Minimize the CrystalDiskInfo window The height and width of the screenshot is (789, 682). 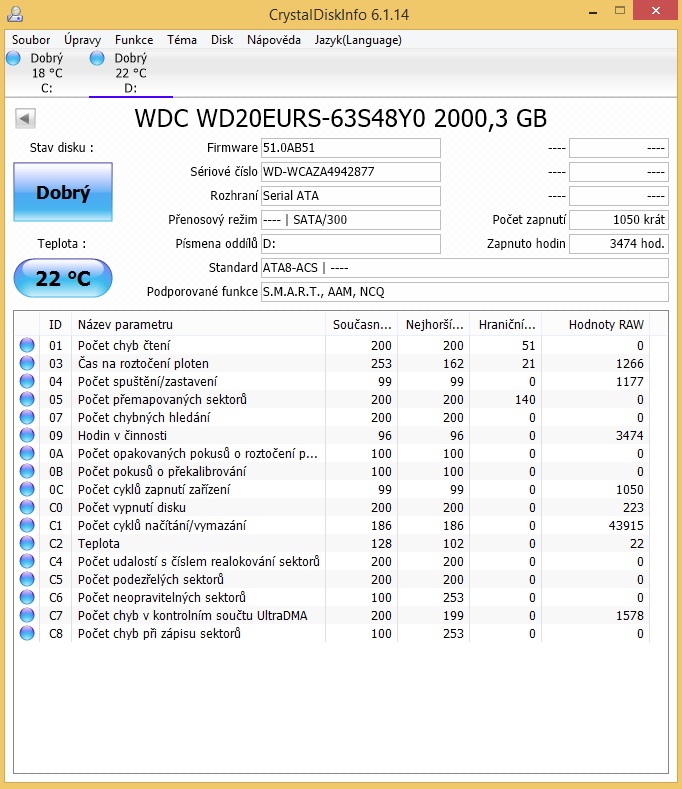coord(593,11)
